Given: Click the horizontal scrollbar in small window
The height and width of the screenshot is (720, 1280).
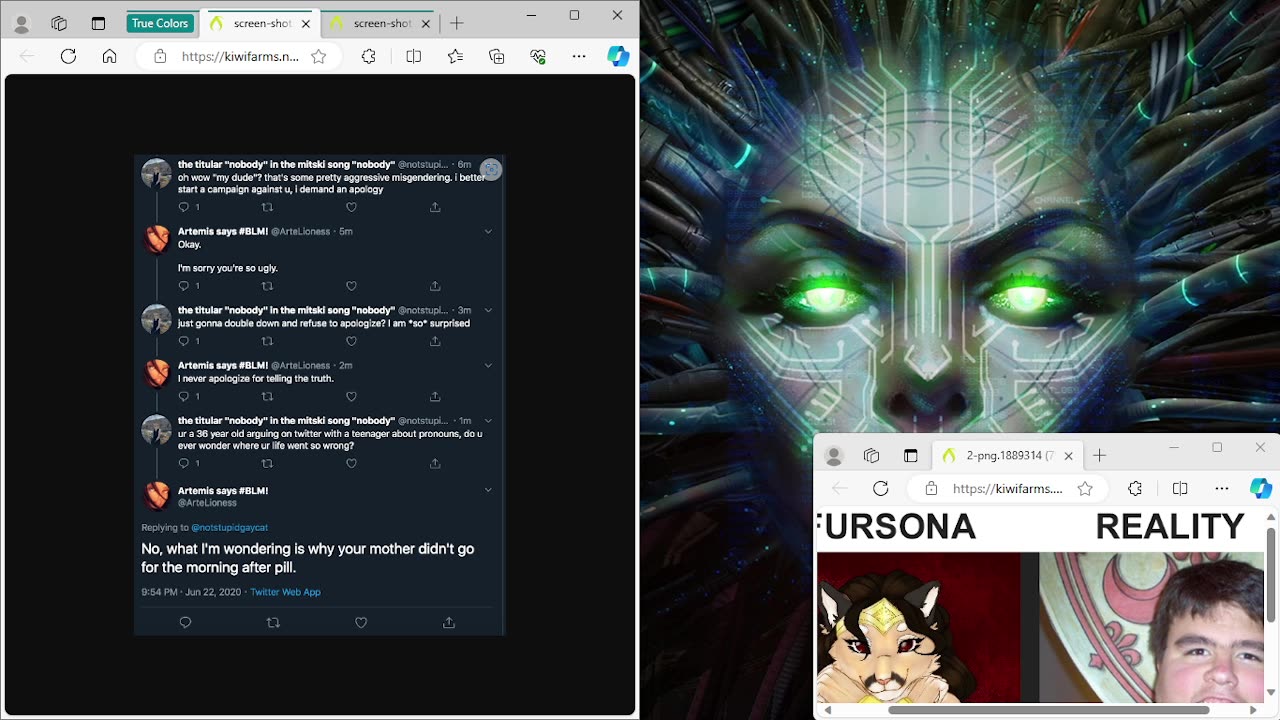Looking at the screenshot, I should [x=1049, y=711].
